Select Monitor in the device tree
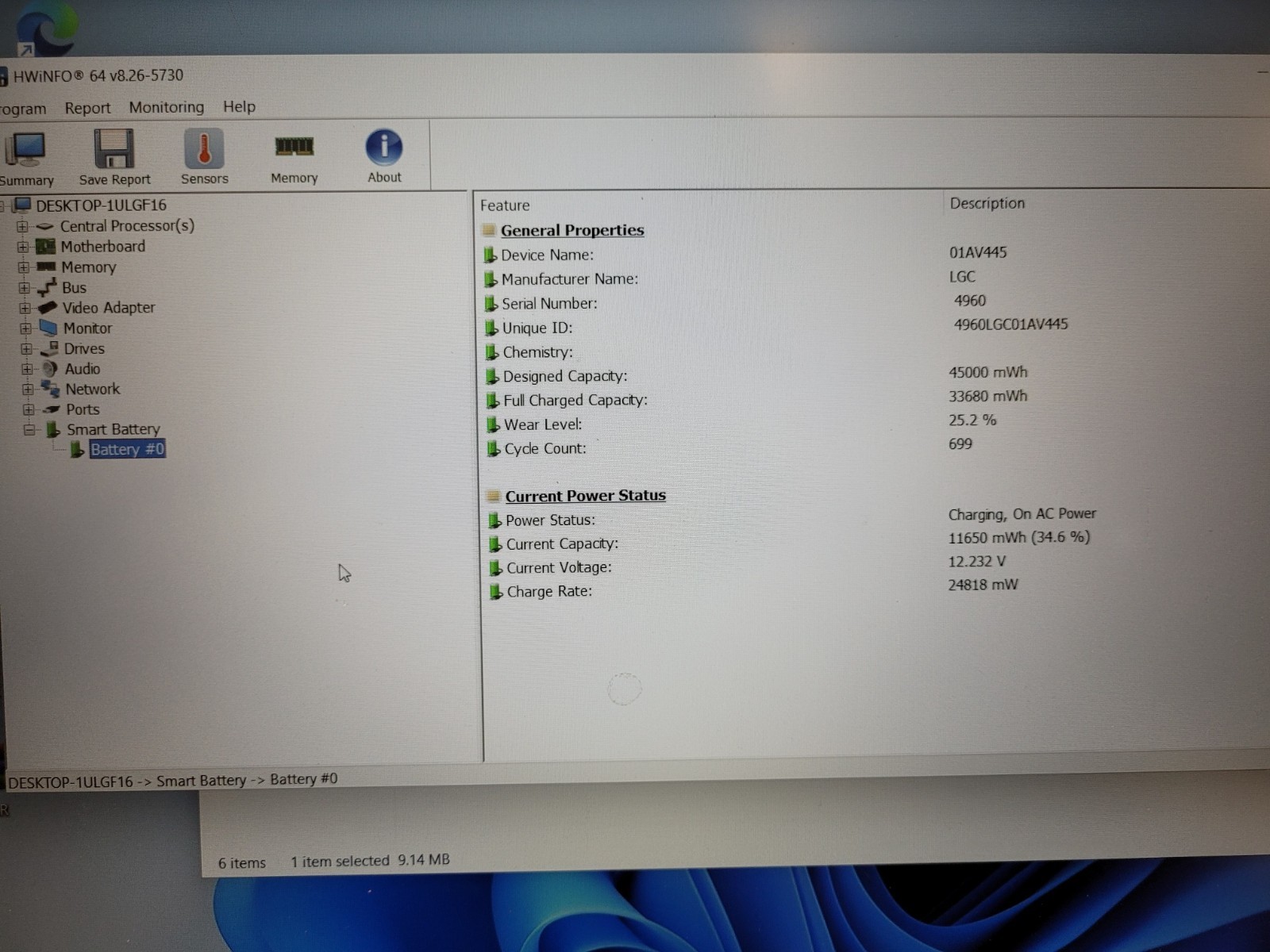 87,328
